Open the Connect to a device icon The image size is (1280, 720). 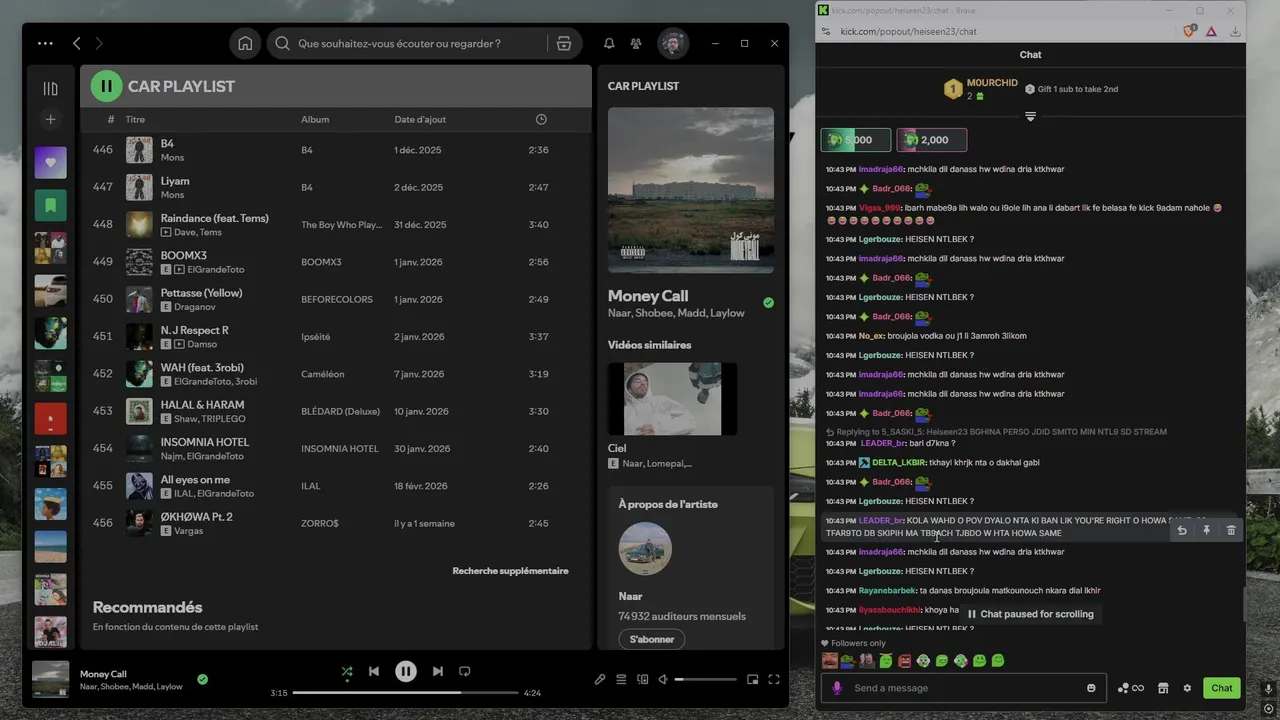(643, 680)
